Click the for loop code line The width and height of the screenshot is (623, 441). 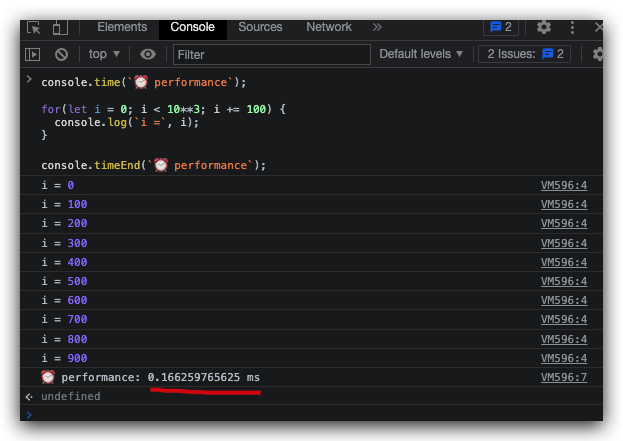[x=163, y=109]
